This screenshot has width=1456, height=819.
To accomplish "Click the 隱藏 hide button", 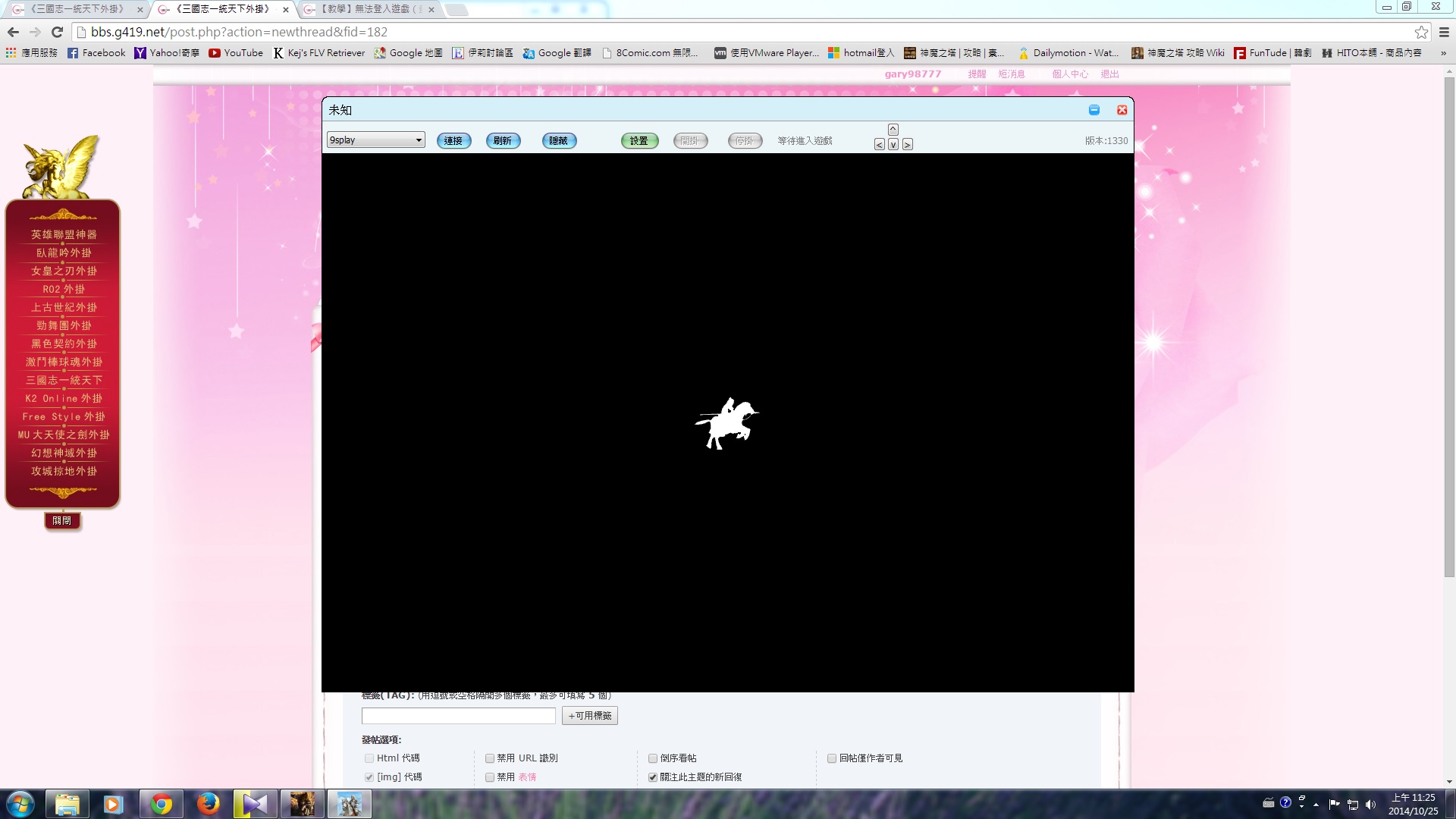I will point(559,141).
